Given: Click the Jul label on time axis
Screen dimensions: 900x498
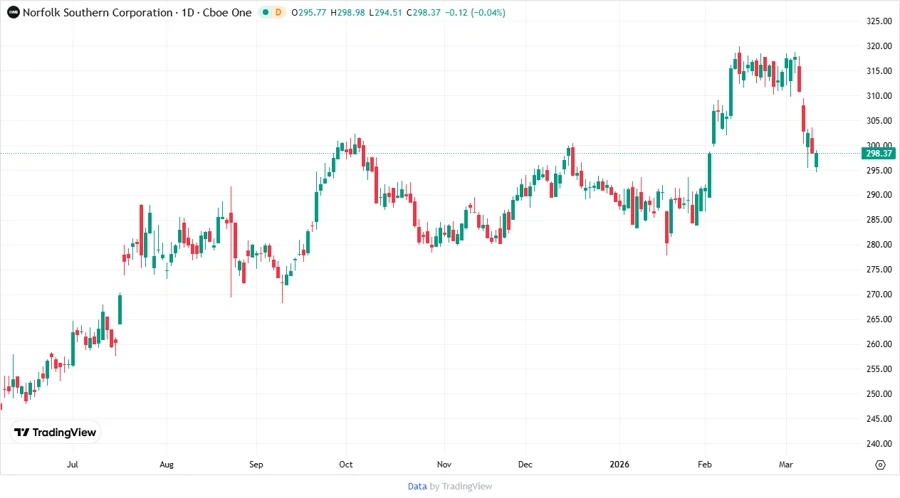Looking at the screenshot, I should point(72,464).
